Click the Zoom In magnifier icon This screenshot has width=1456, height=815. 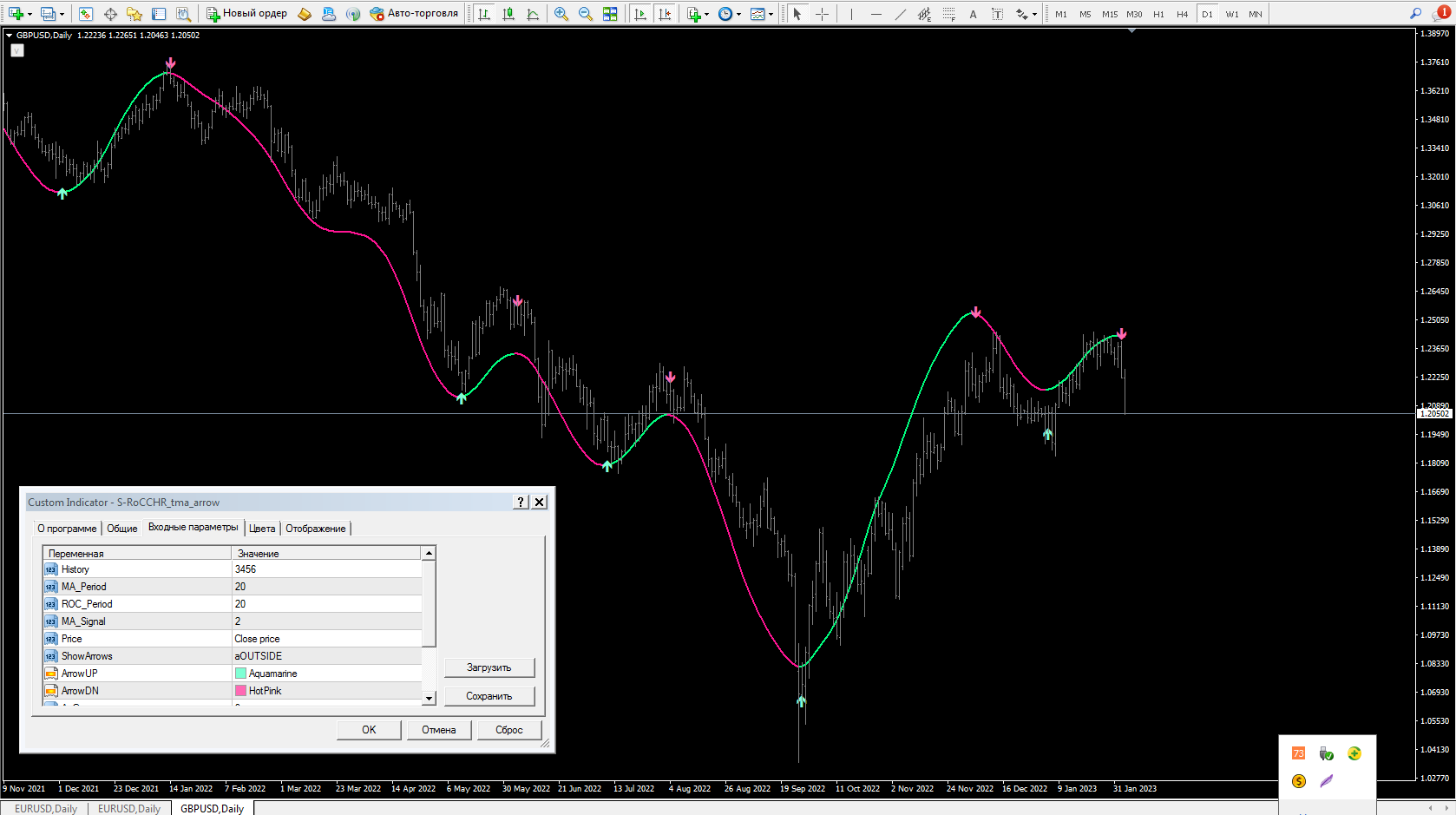(561, 14)
